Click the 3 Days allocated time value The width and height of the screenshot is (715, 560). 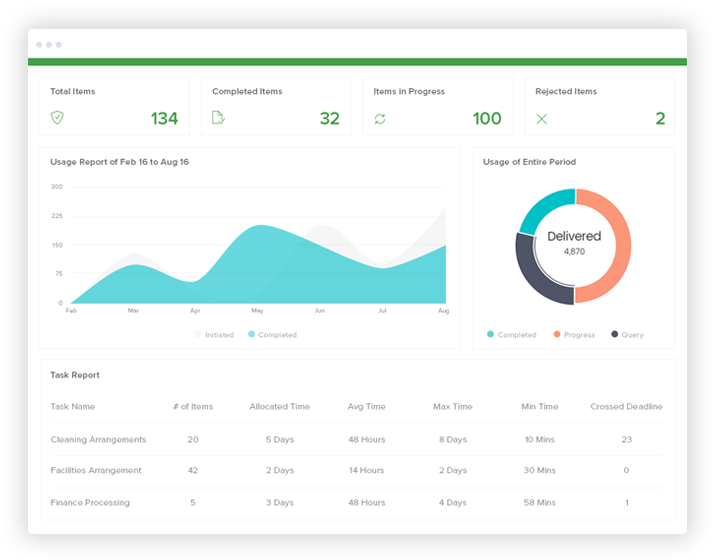(x=280, y=503)
